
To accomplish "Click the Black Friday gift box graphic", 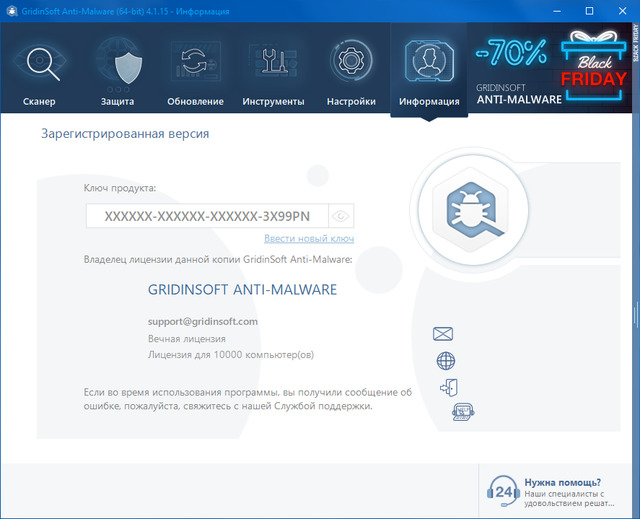I will pyautogui.click(x=594, y=65).
